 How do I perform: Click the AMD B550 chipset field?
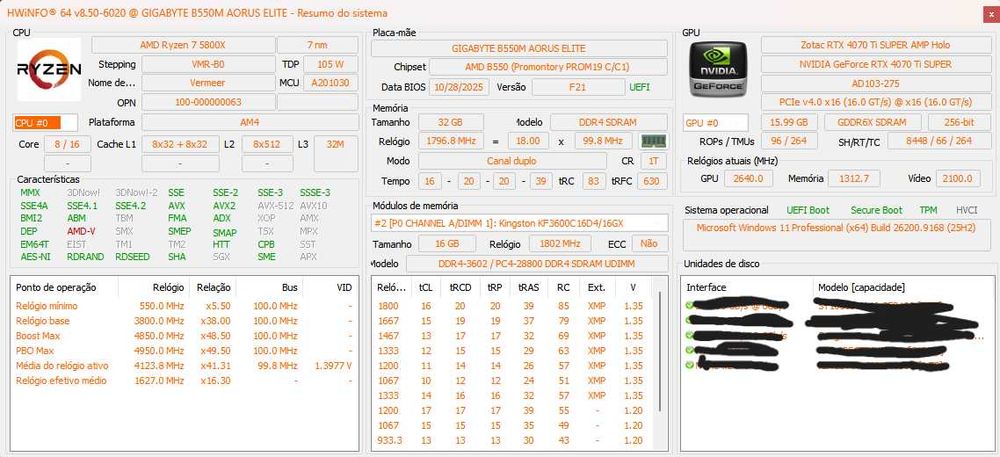[x=548, y=67]
